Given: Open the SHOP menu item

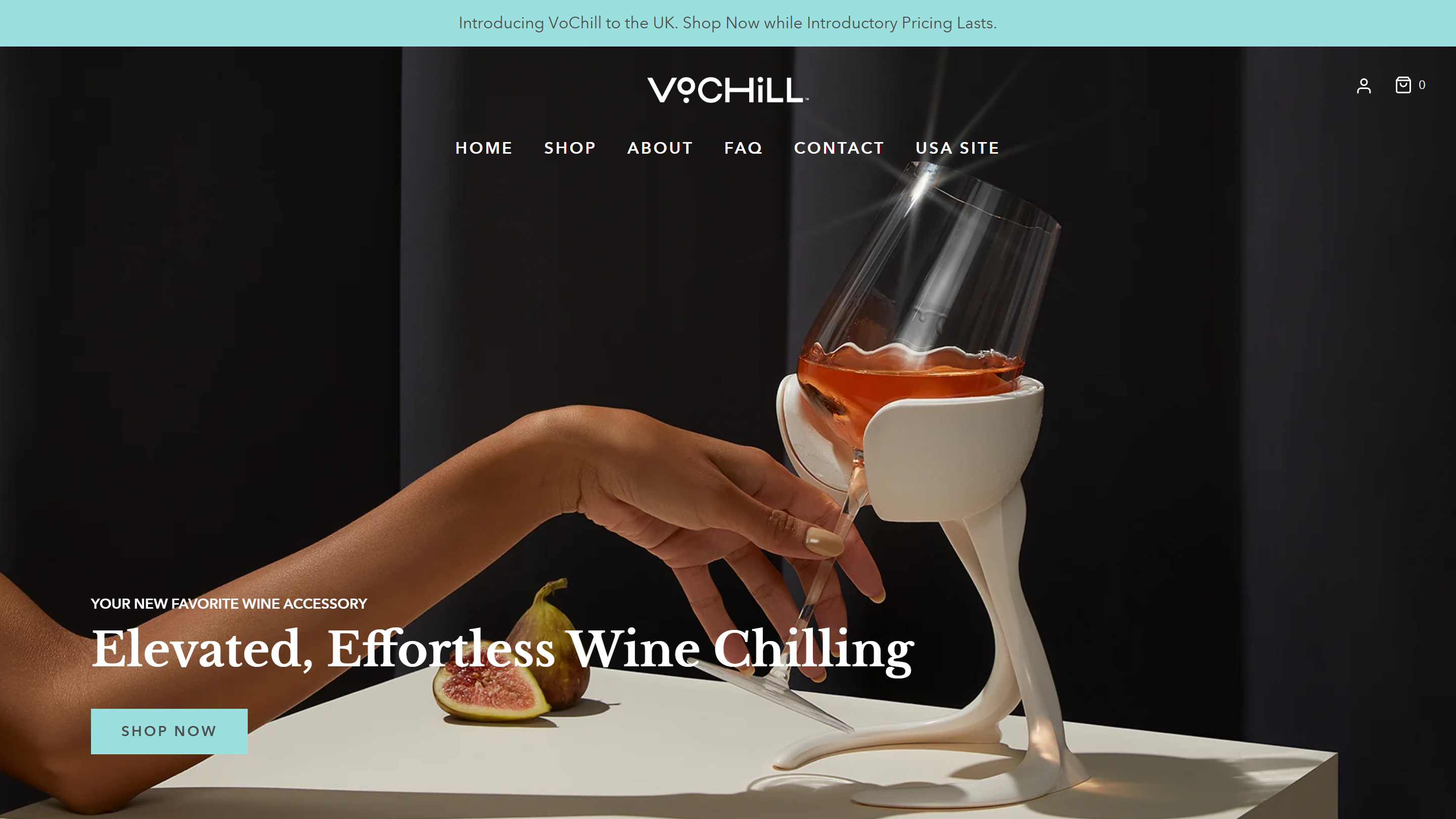Looking at the screenshot, I should pyautogui.click(x=570, y=148).
